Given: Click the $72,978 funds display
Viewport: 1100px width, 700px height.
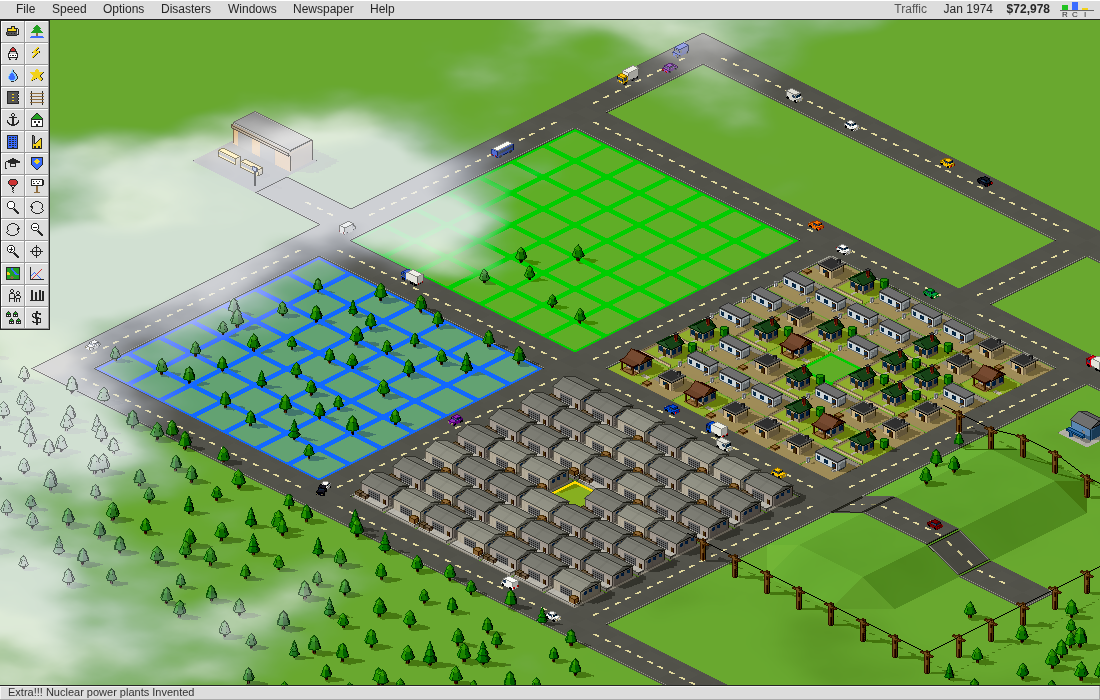Looking at the screenshot, I should click(1028, 9).
